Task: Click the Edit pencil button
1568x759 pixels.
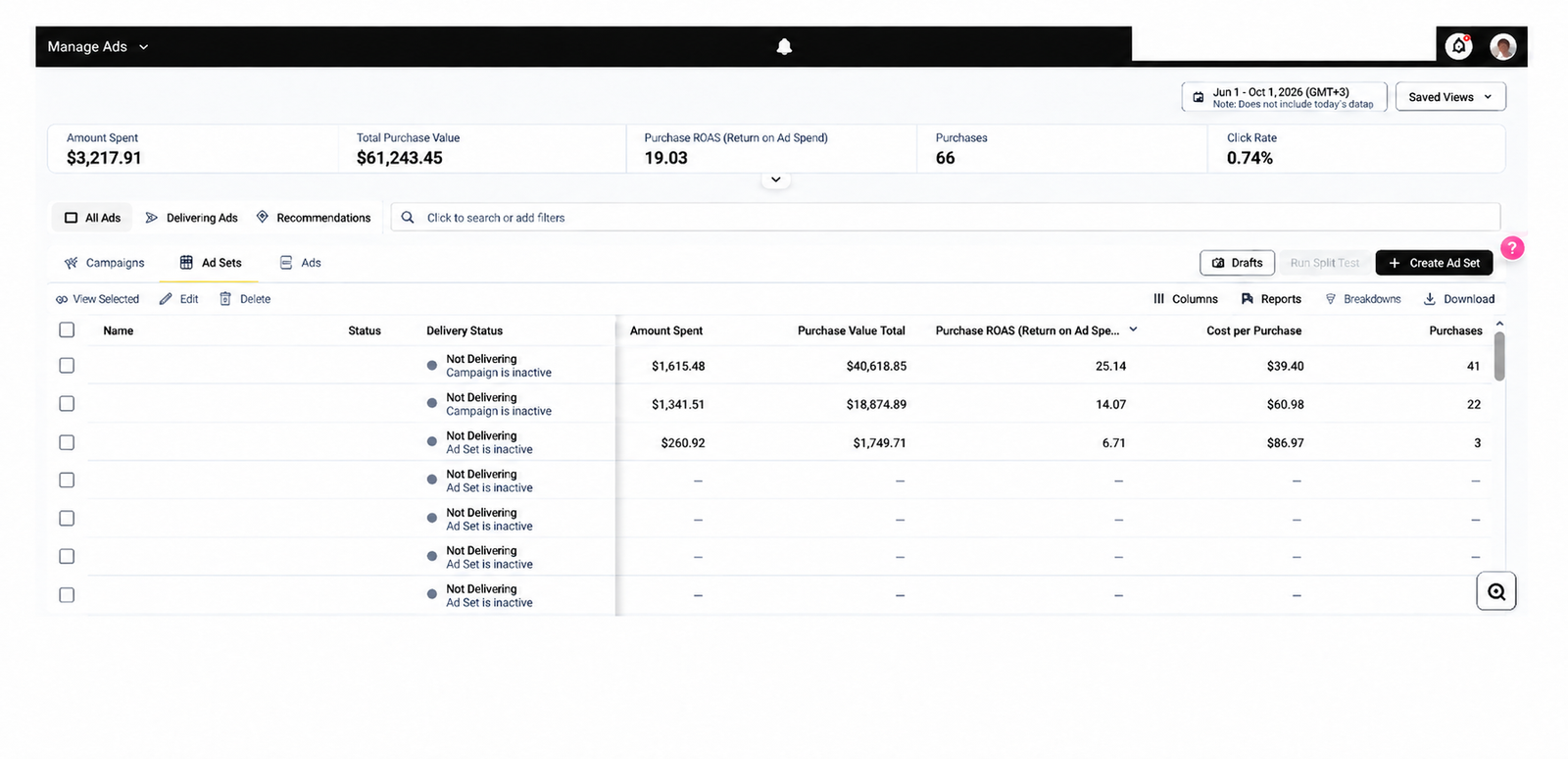Action: (x=179, y=299)
